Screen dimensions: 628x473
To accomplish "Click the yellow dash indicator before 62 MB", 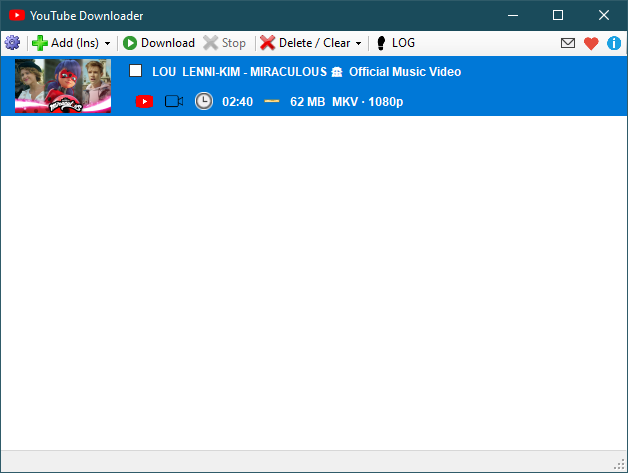I will [x=271, y=101].
